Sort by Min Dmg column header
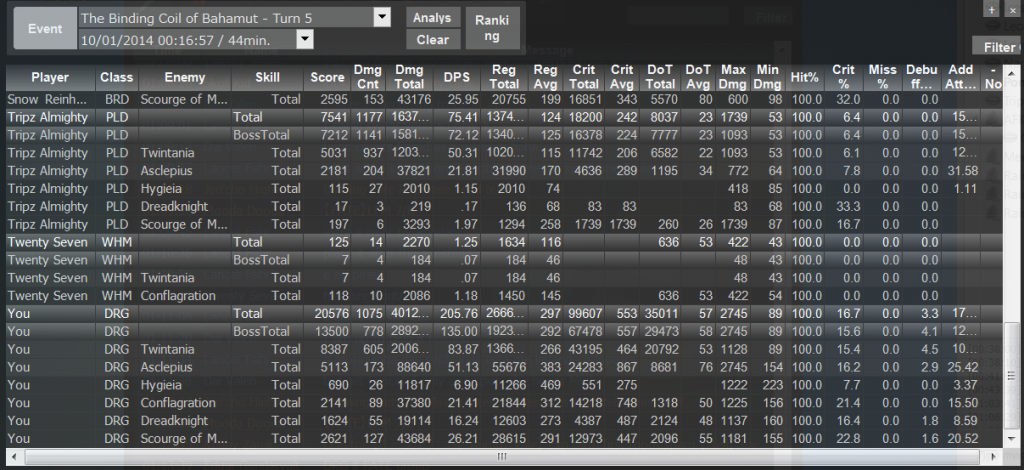 pyautogui.click(x=768, y=77)
